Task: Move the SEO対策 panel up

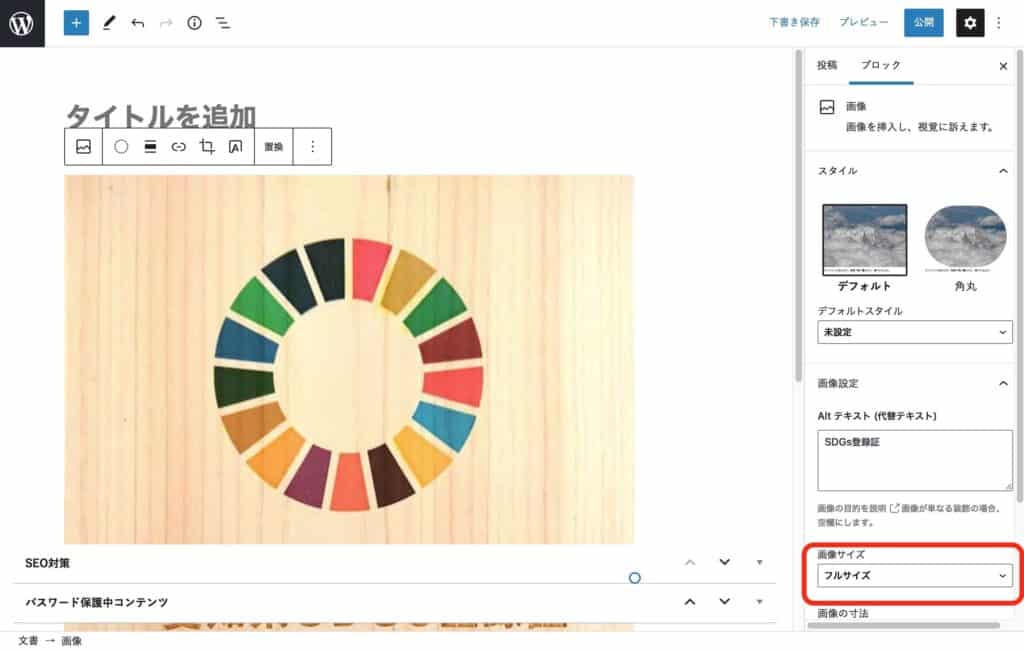Action: pyautogui.click(x=690, y=562)
